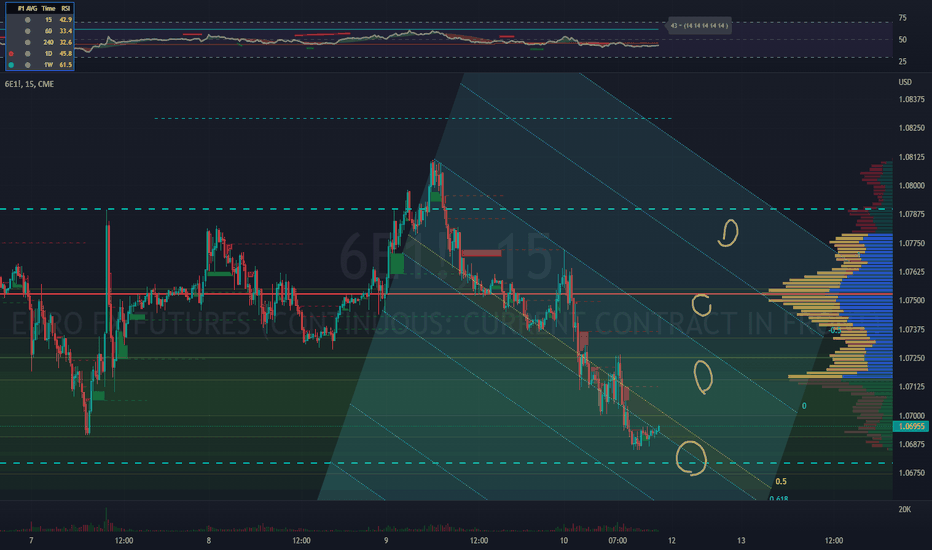This screenshot has width=932, height=550.
Task: Click the gray AVG dot in the 15 row
Action: [27, 20]
